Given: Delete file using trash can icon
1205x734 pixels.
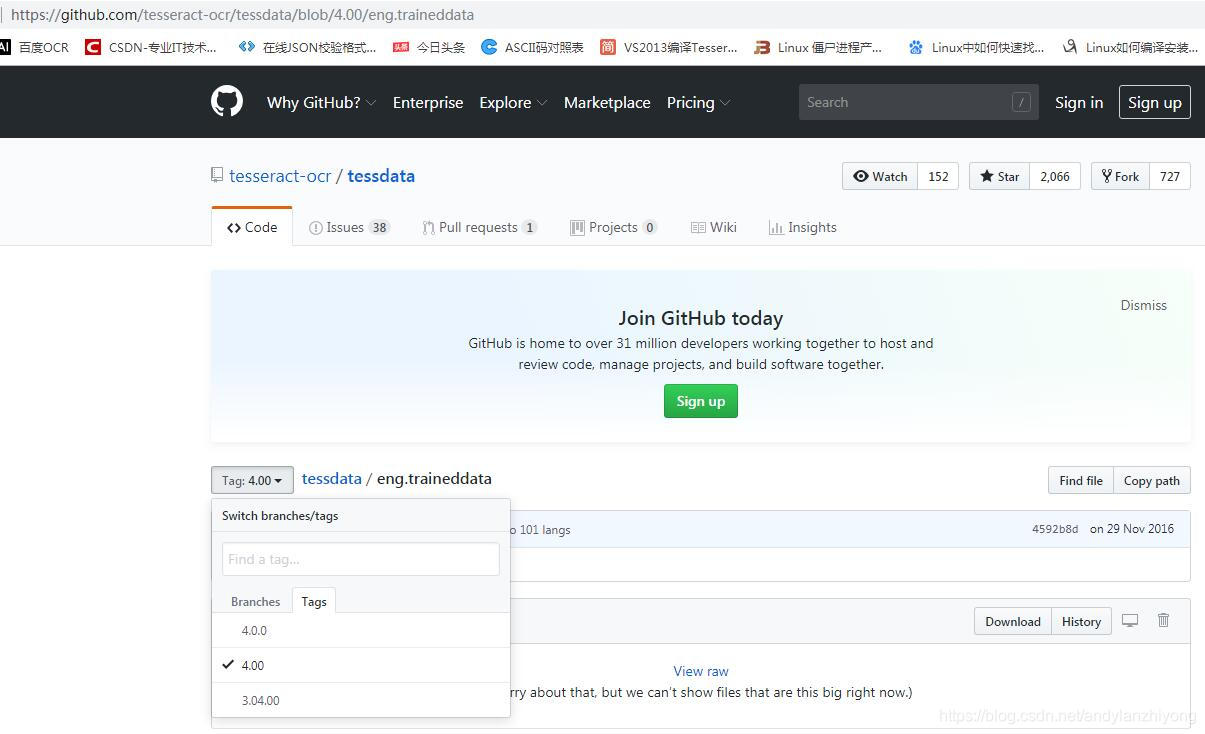Looking at the screenshot, I should [1163, 620].
